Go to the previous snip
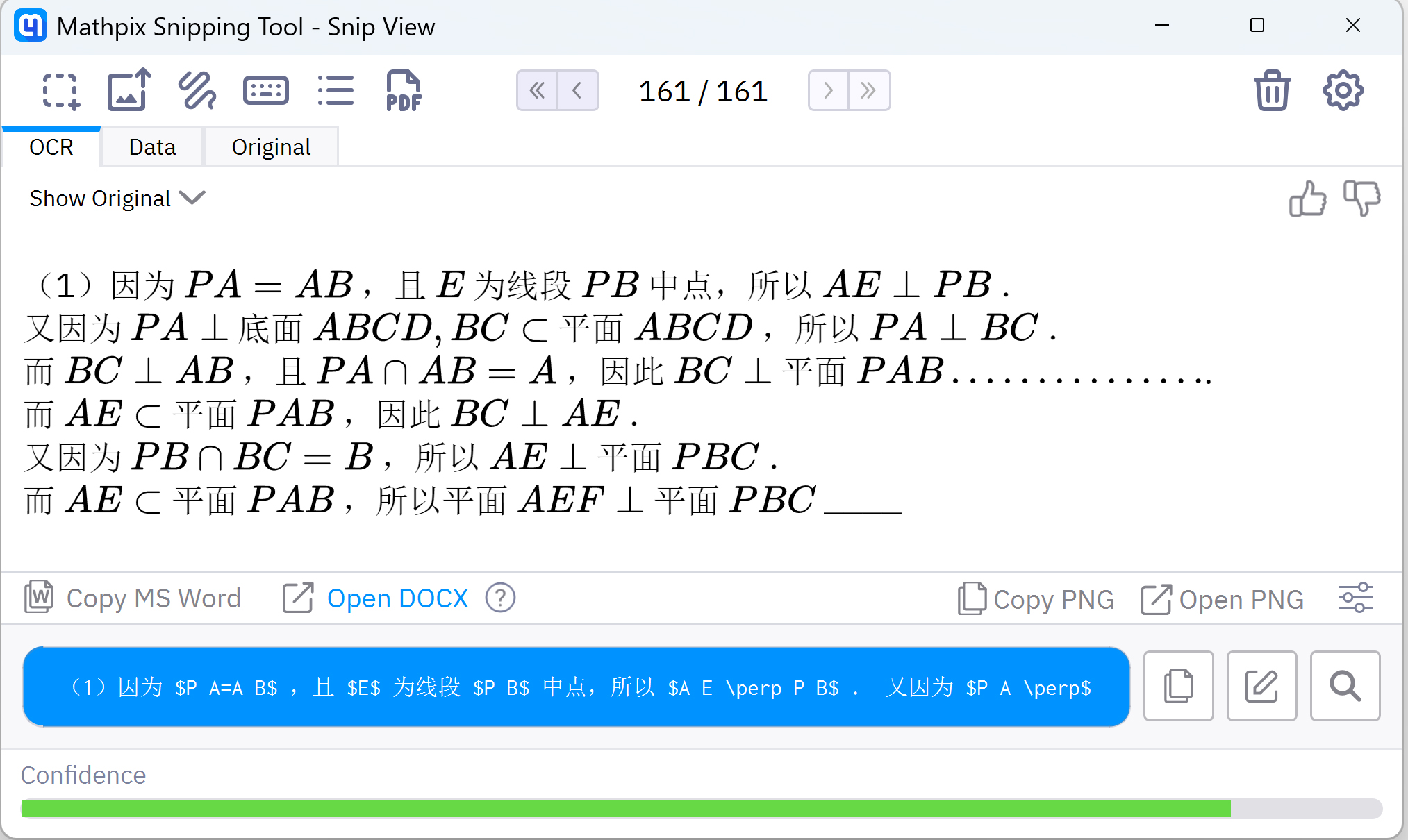1408x840 pixels. click(x=577, y=90)
